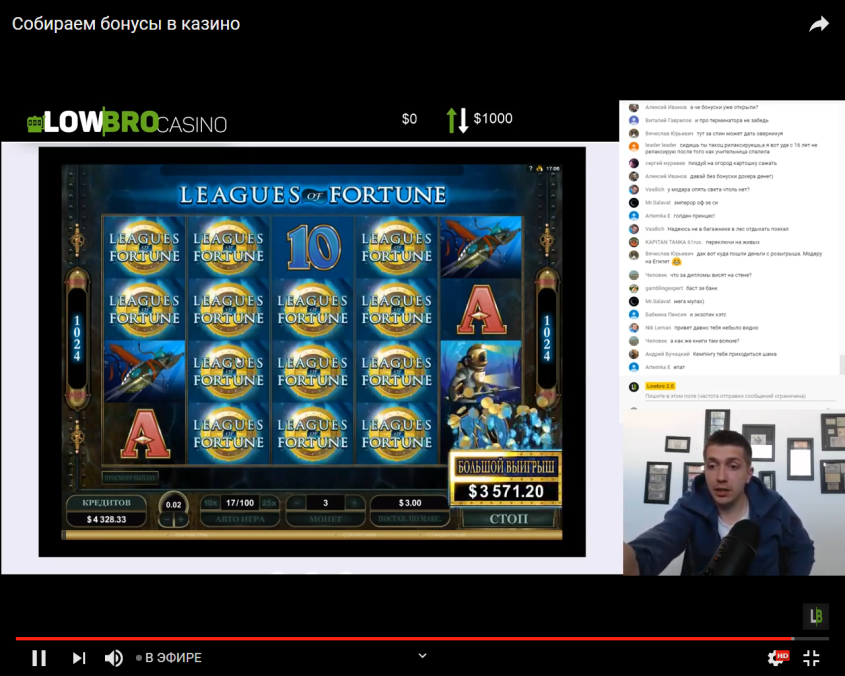The height and width of the screenshot is (676, 845).
Task: Mute the video volume
Action: click(x=114, y=657)
